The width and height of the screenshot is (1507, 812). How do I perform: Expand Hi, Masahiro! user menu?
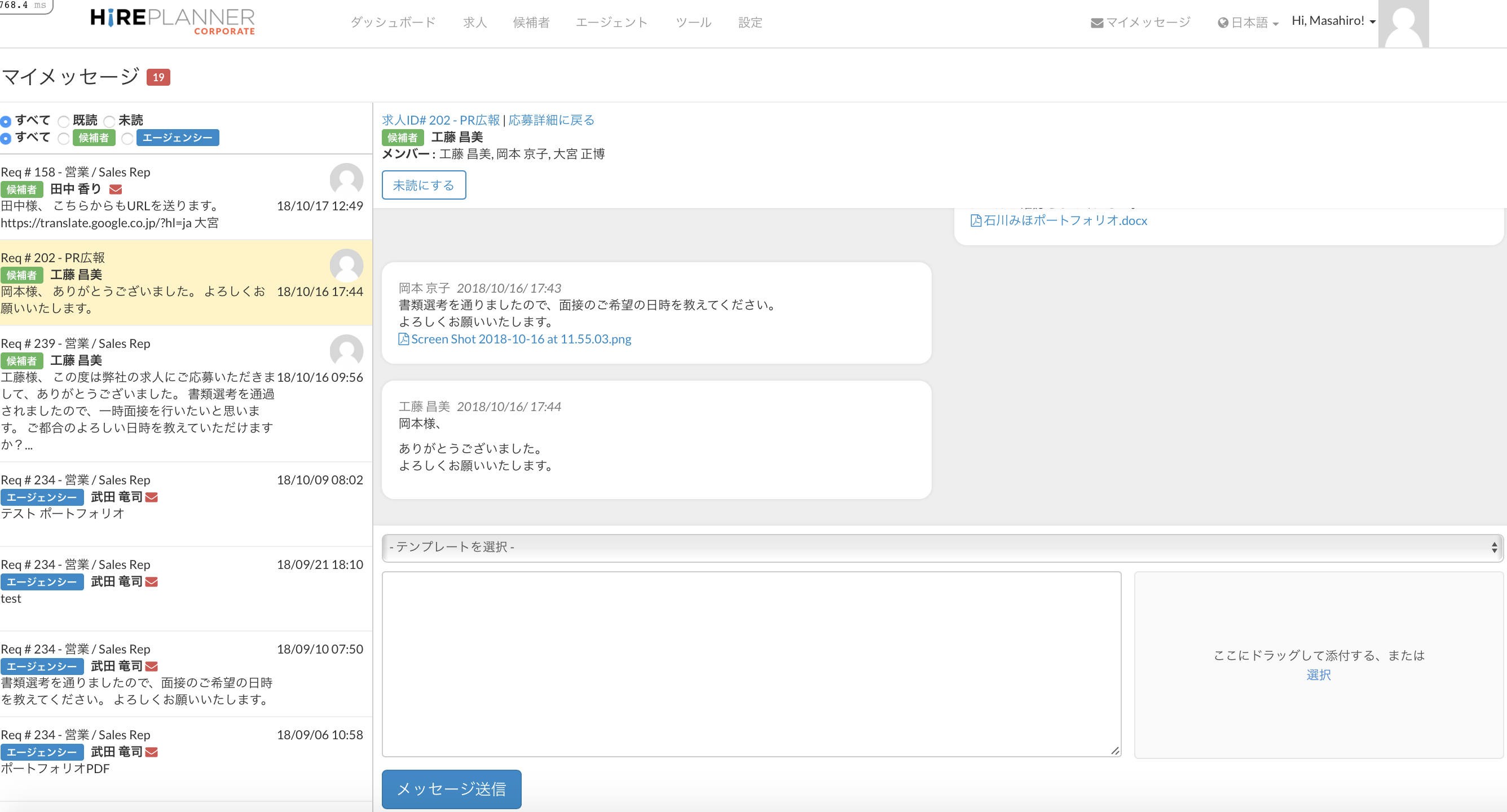coord(1333,21)
